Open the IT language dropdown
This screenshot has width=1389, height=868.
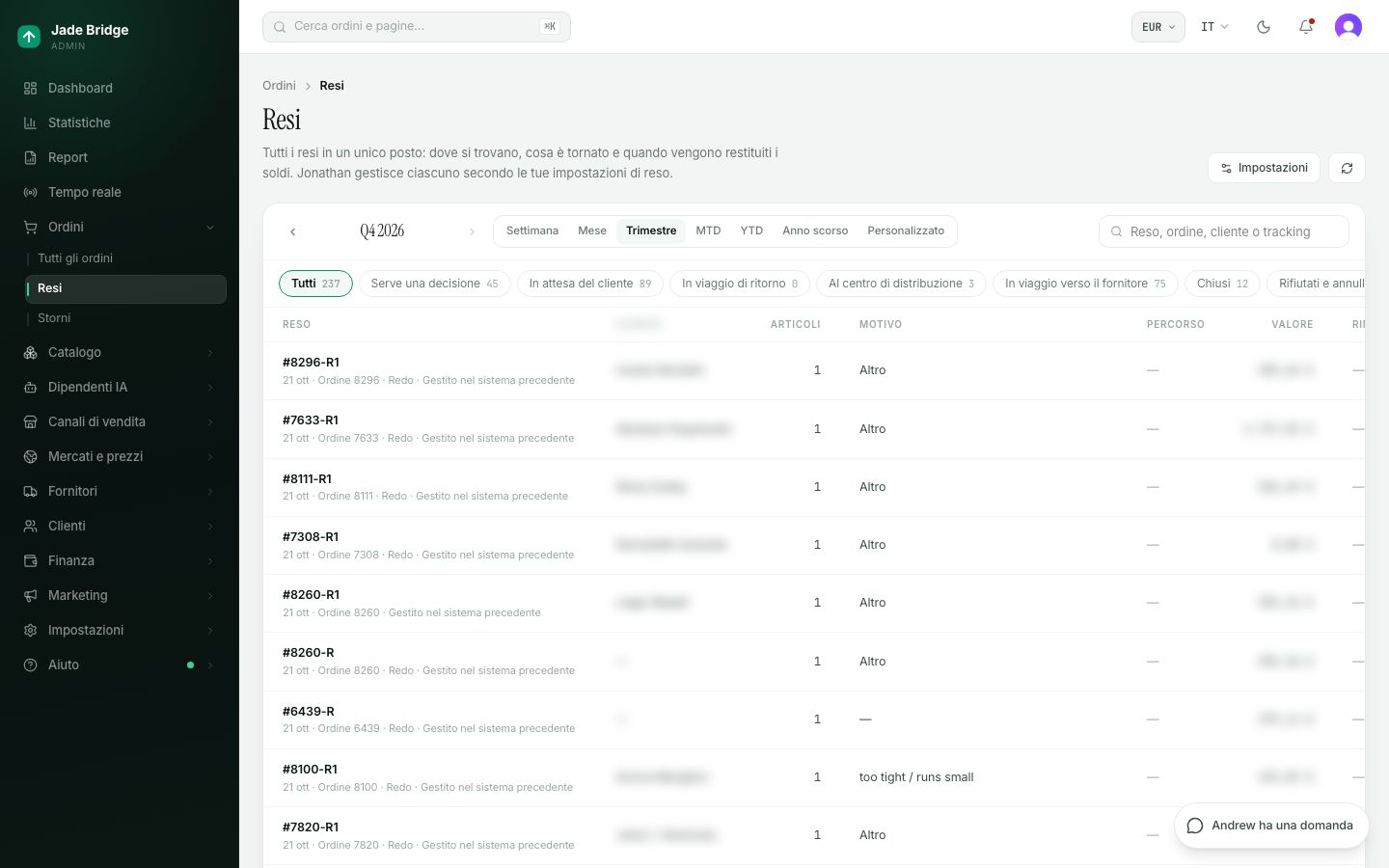point(1214,27)
